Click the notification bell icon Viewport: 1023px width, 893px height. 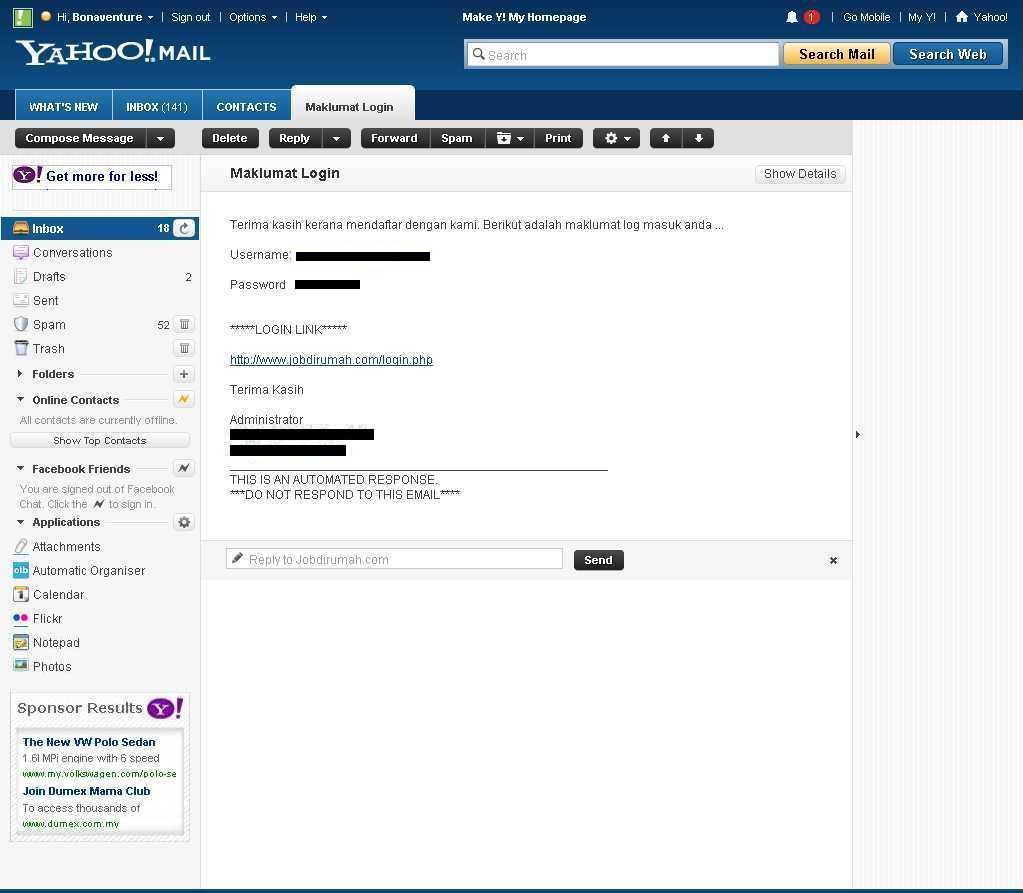pos(791,17)
